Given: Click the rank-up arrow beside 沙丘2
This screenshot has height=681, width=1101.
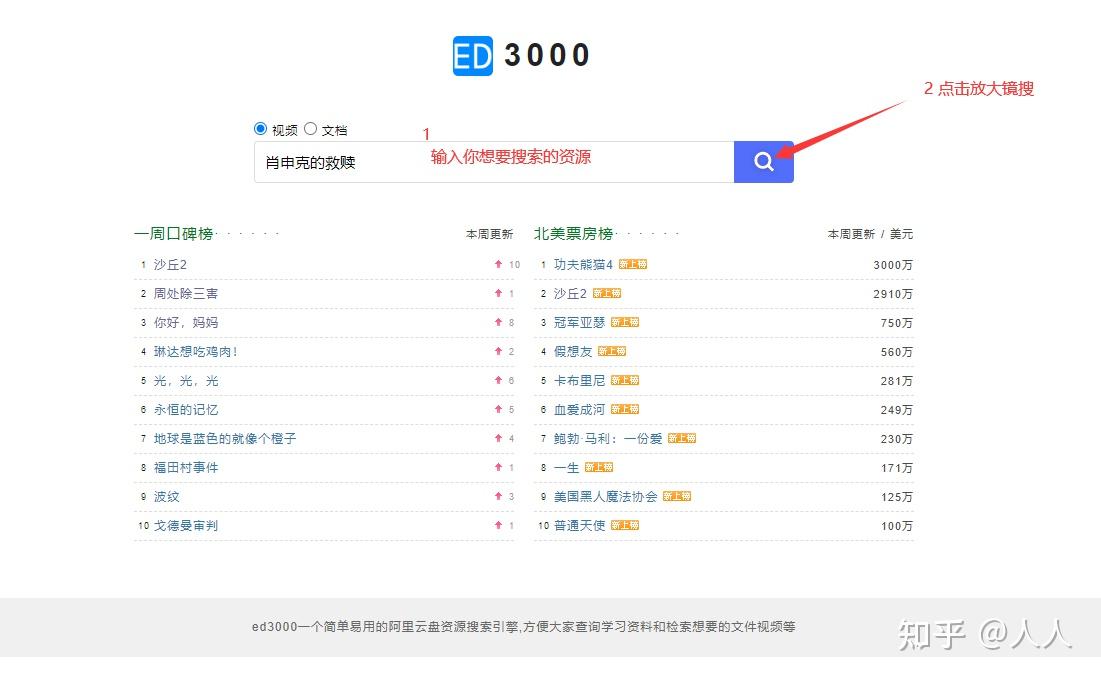Looking at the screenshot, I should tap(497, 264).
